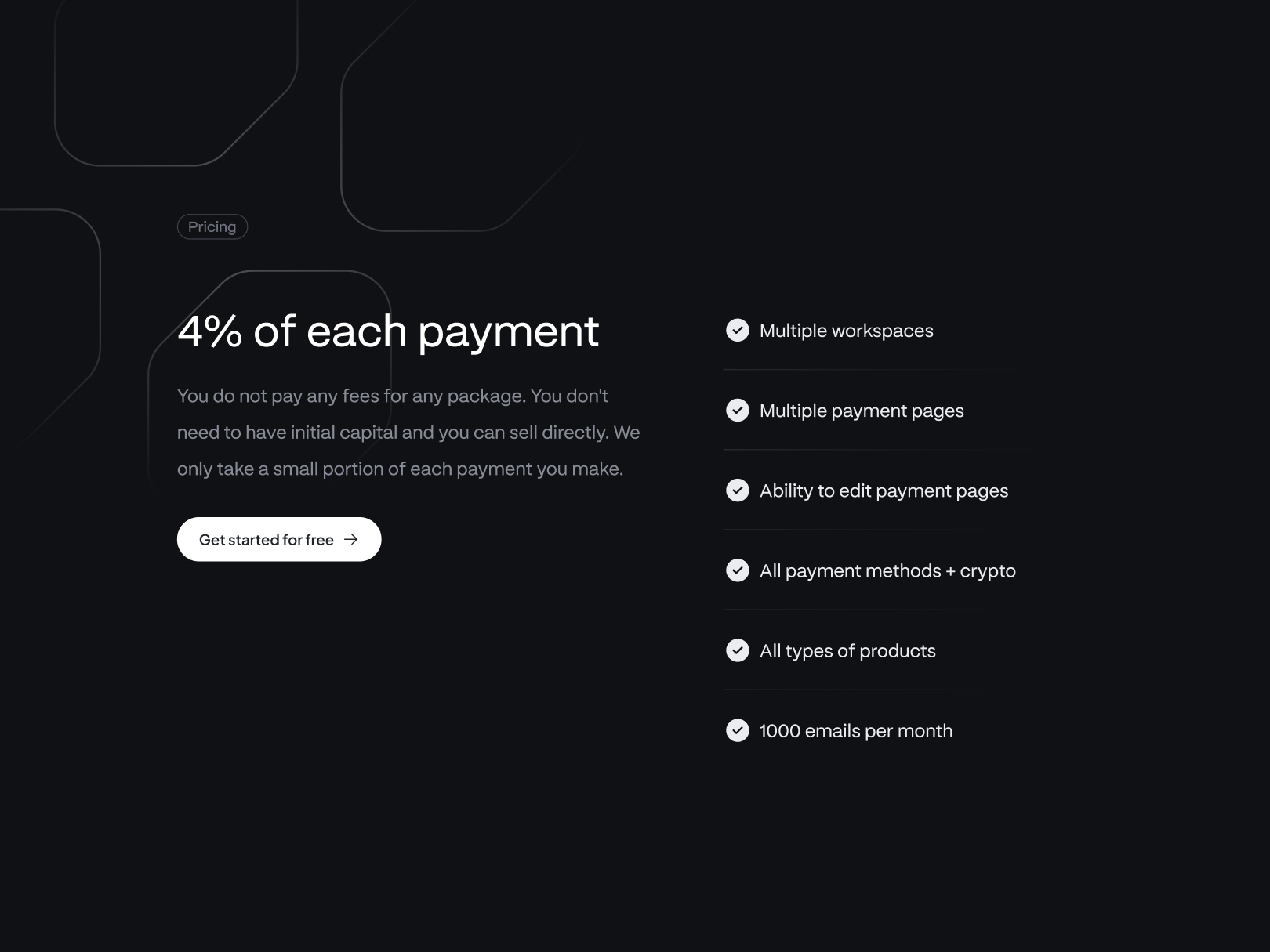Click the checkmark icon beside Multiple workspaces
The image size is (1270, 952).
(738, 331)
